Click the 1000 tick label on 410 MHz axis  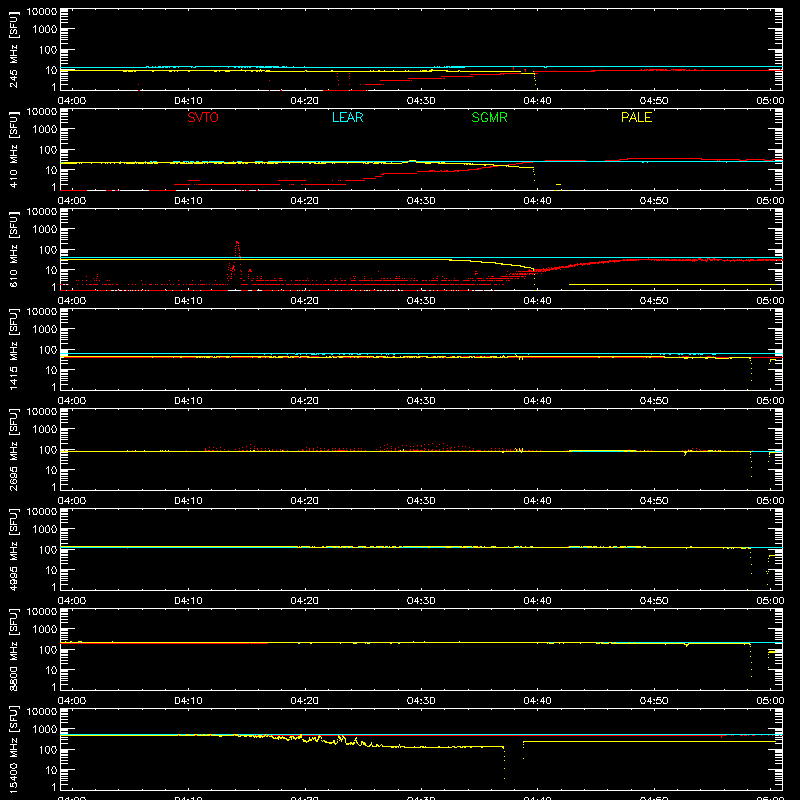coord(45,129)
